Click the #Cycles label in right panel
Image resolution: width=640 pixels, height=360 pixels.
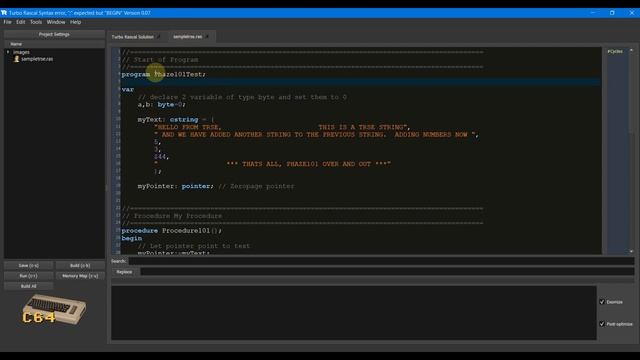[x=615, y=51]
